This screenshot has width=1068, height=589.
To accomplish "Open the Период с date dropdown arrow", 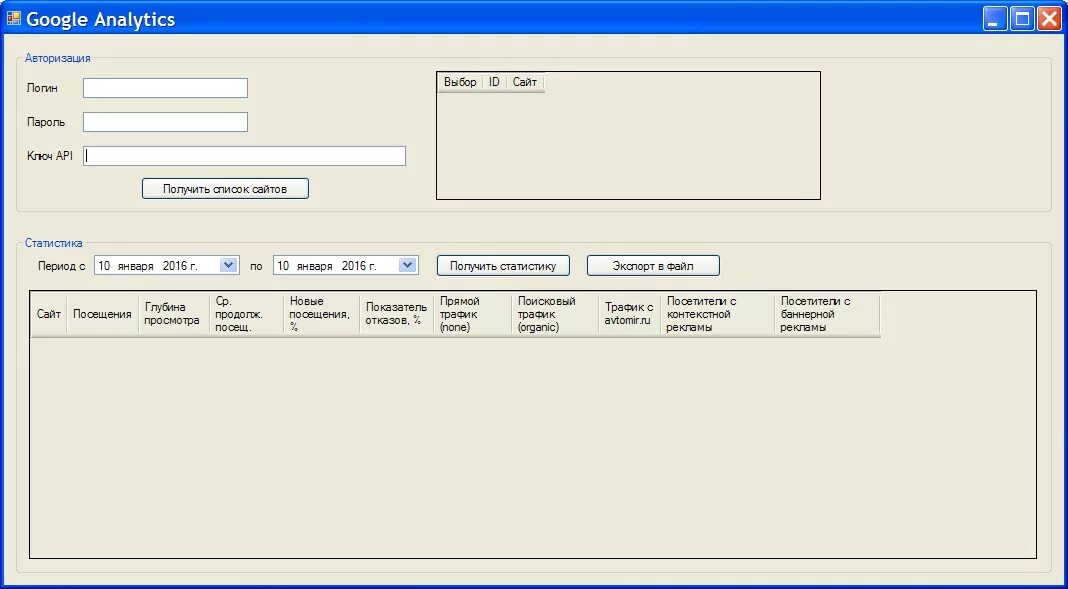I will (229, 266).
